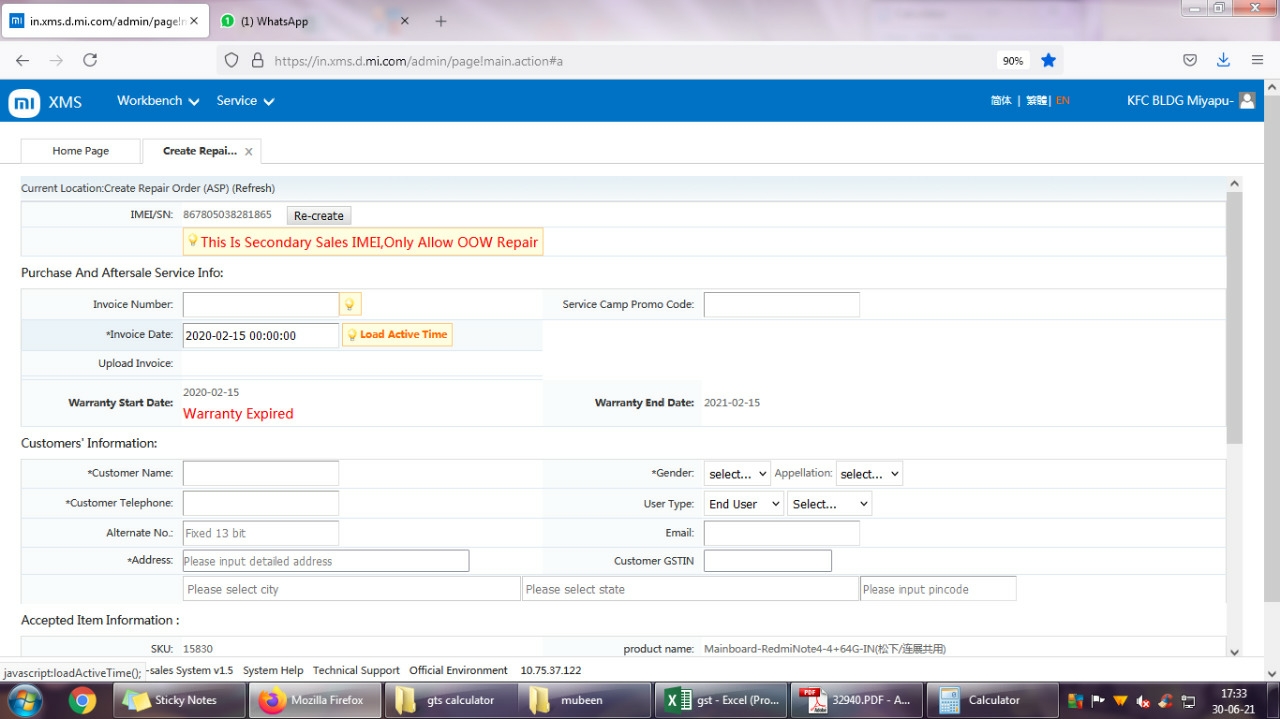
Task: Click the Firefox reload page icon
Action: tap(90, 61)
